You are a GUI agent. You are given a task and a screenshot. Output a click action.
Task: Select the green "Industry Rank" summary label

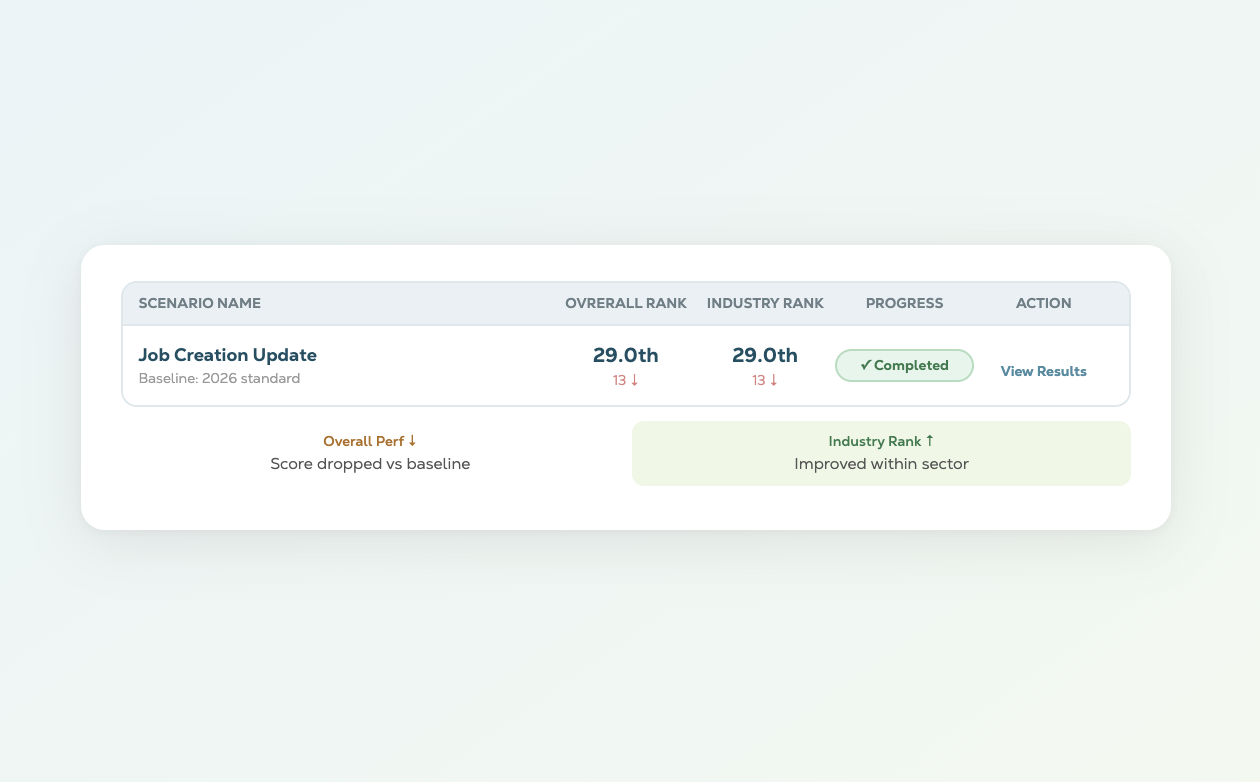point(874,441)
